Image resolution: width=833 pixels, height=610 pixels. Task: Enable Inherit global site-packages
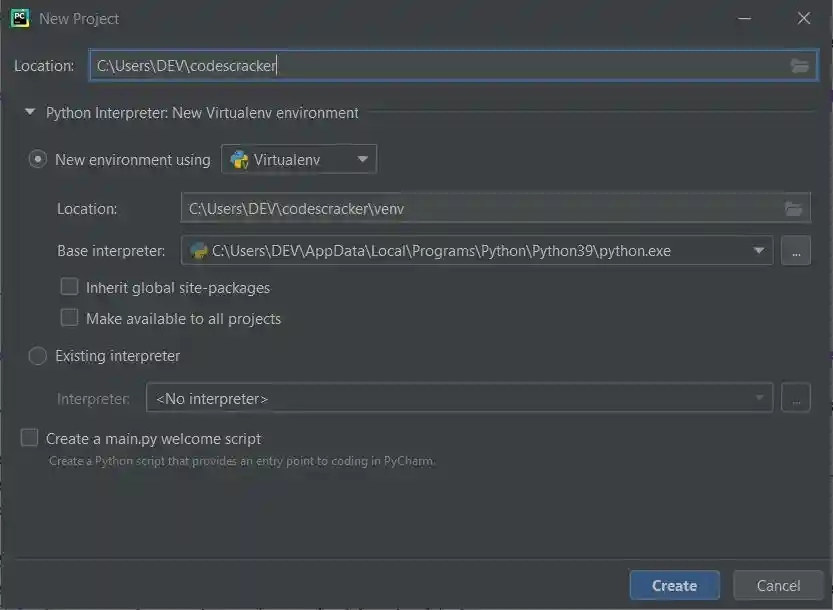(69, 286)
